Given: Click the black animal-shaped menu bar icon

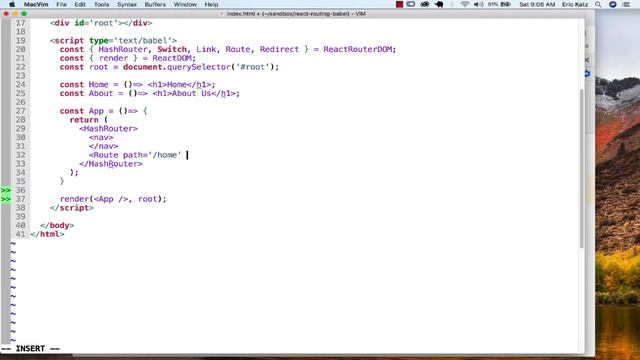Looking at the screenshot, I should coord(439,4).
